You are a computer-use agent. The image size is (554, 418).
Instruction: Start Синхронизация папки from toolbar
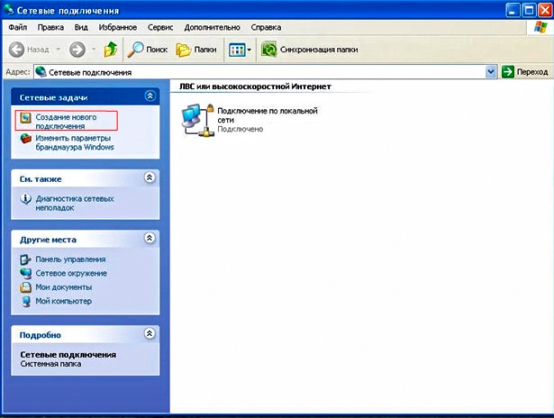click(x=310, y=49)
